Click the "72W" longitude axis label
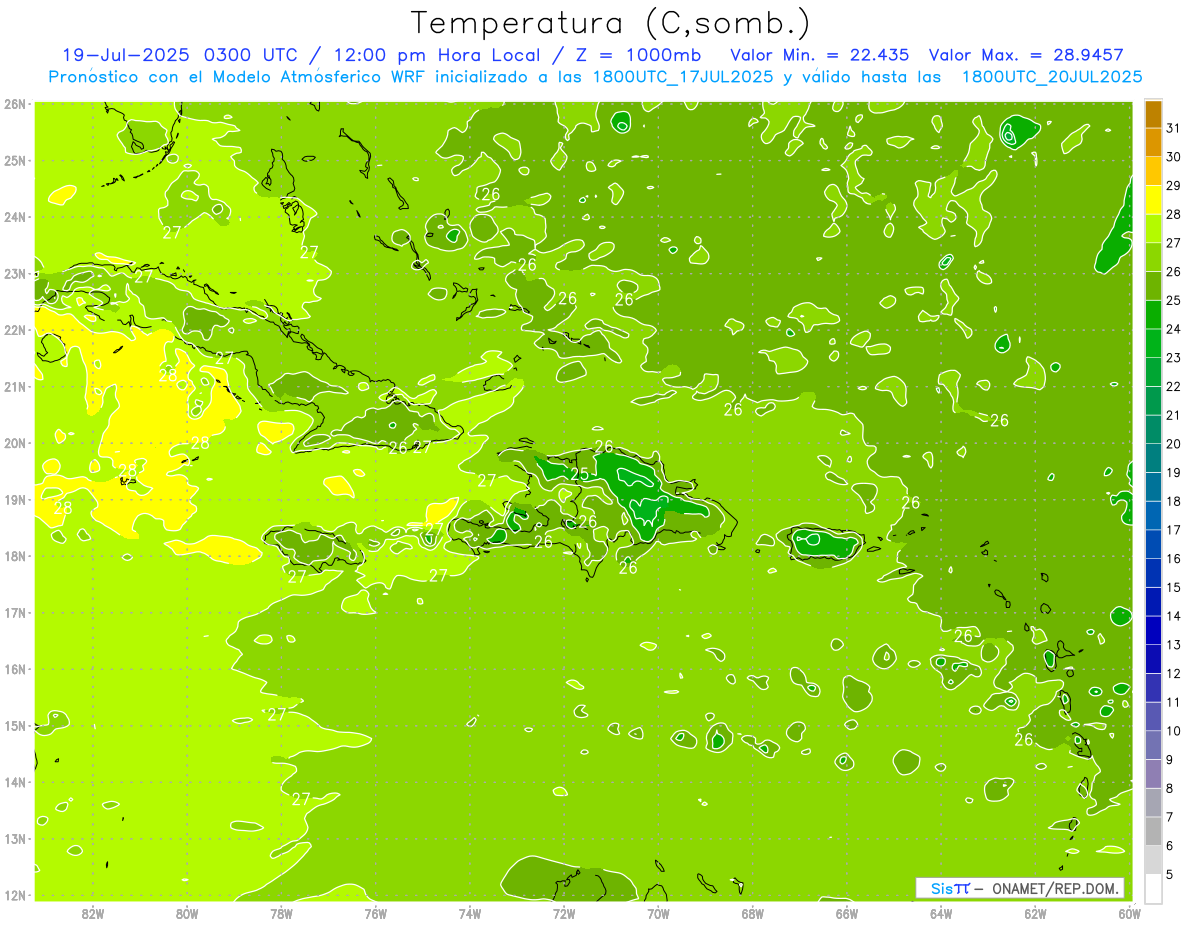Image resolution: width=1200 pixels, height=927 pixels. 564,913
